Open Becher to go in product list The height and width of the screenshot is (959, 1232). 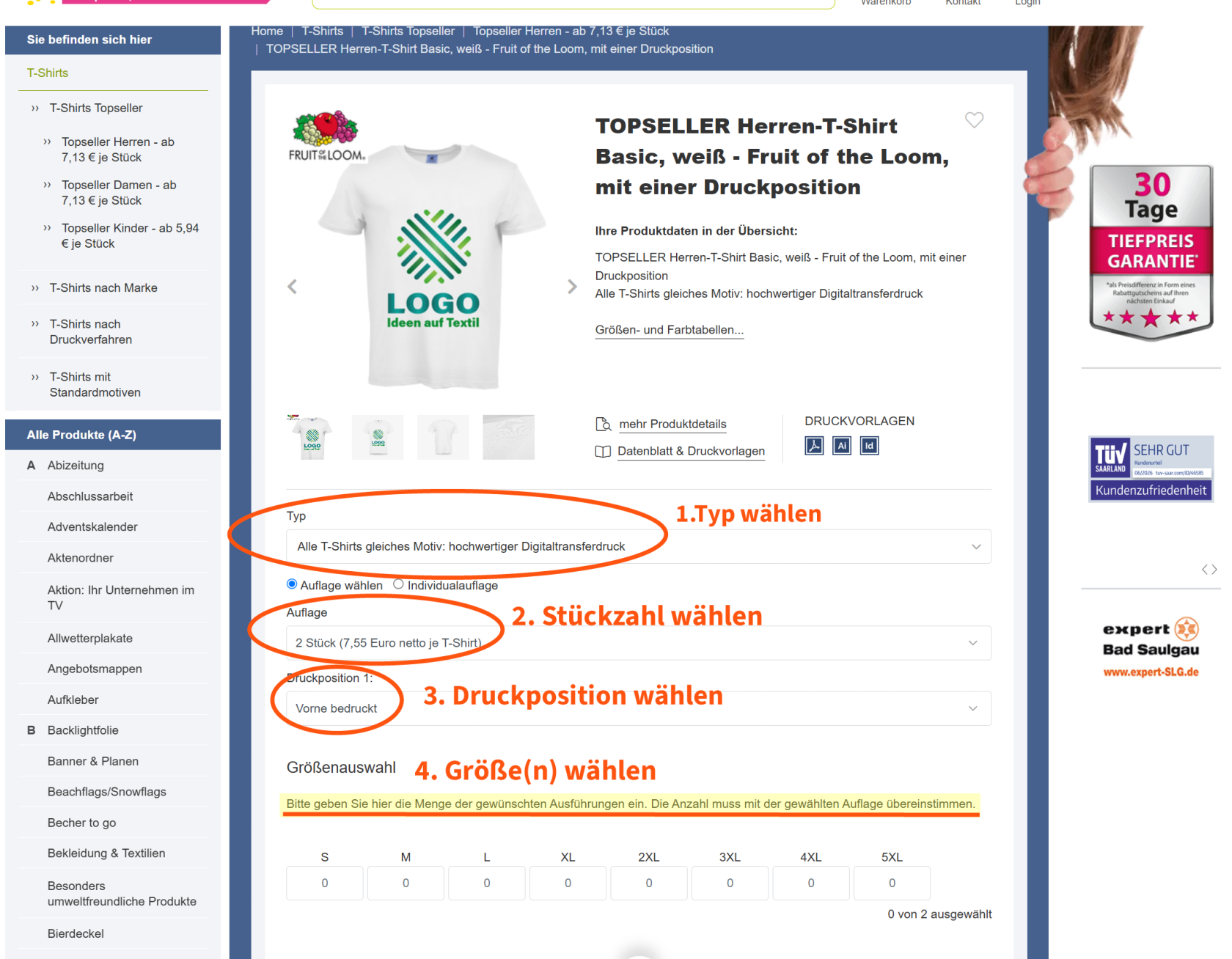tap(81, 823)
